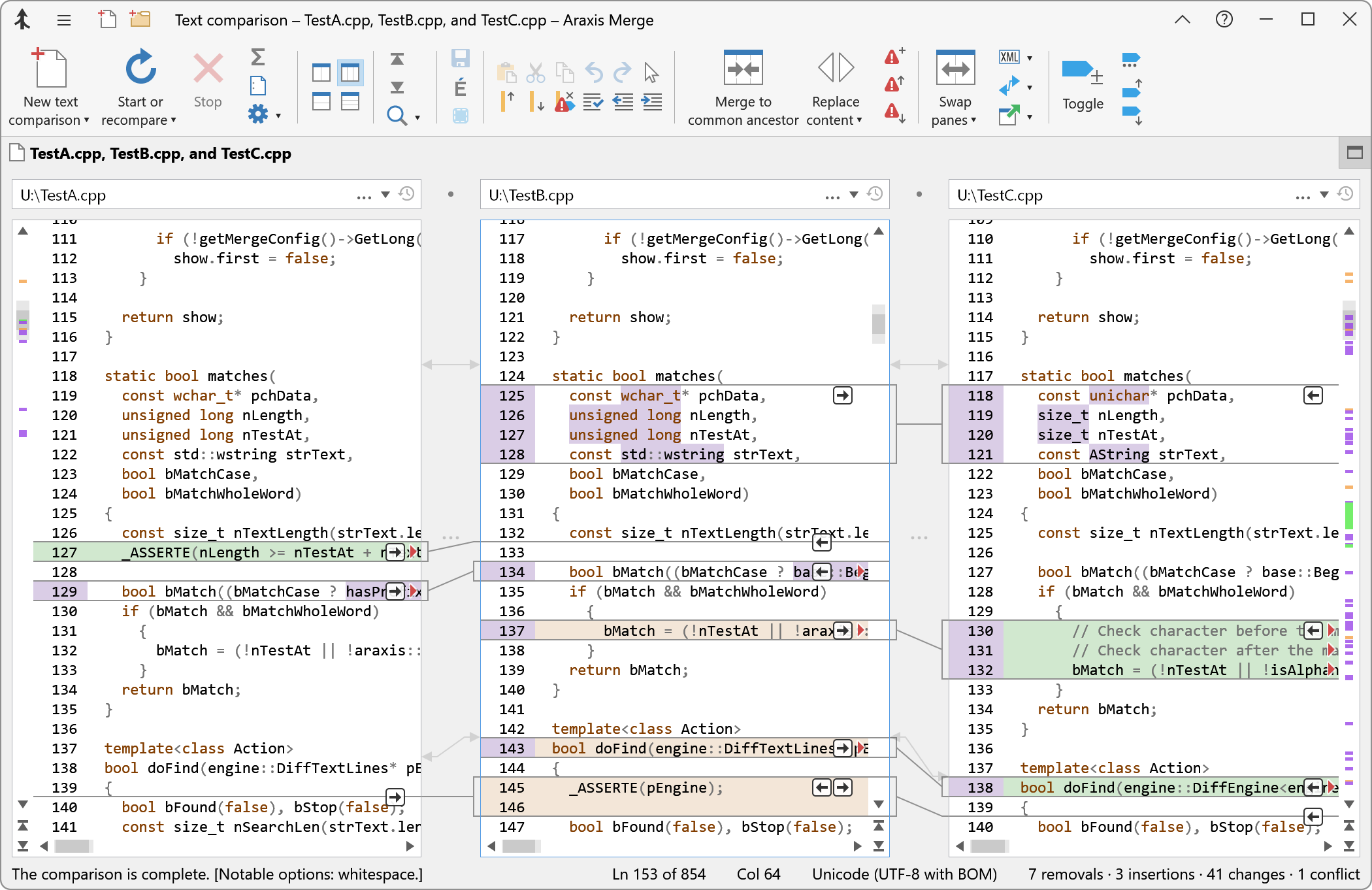This screenshot has width=1372, height=890.
Task: Open the search options dropdown arrow
Action: [417, 118]
